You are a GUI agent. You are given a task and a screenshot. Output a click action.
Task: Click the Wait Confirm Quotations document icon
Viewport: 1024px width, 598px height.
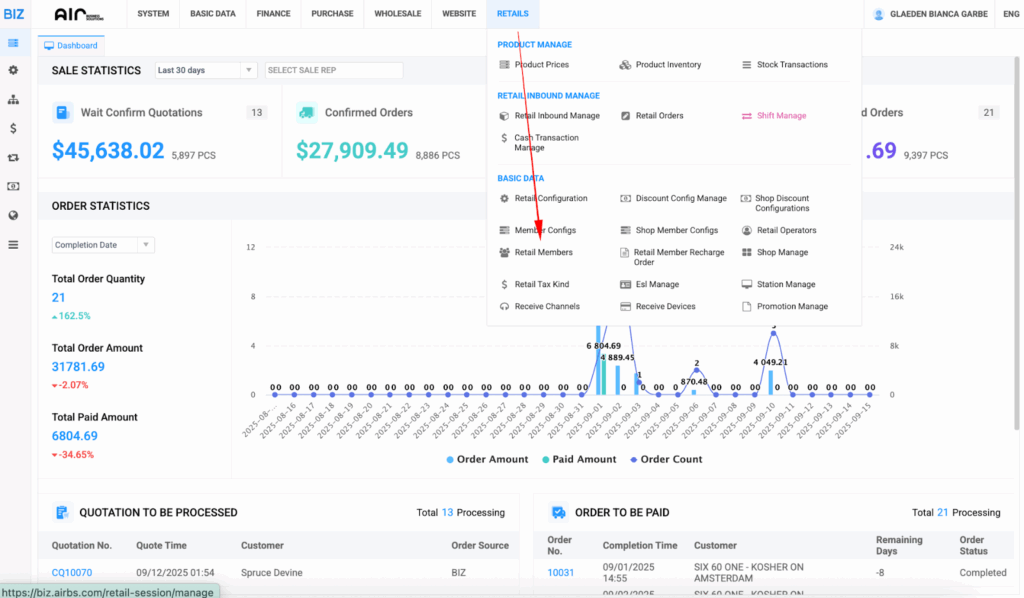(x=63, y=113)
